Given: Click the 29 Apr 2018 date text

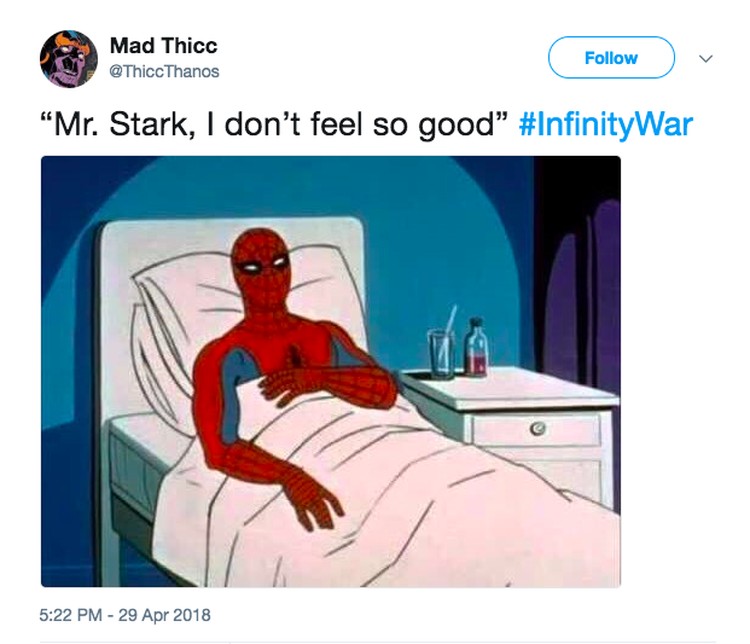Looking at the screenshot, I should 164,615.
